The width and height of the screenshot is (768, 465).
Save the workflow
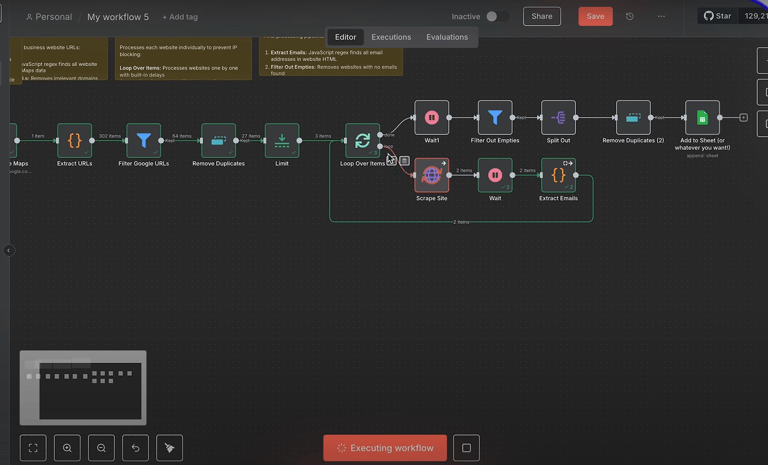[596, 16]
